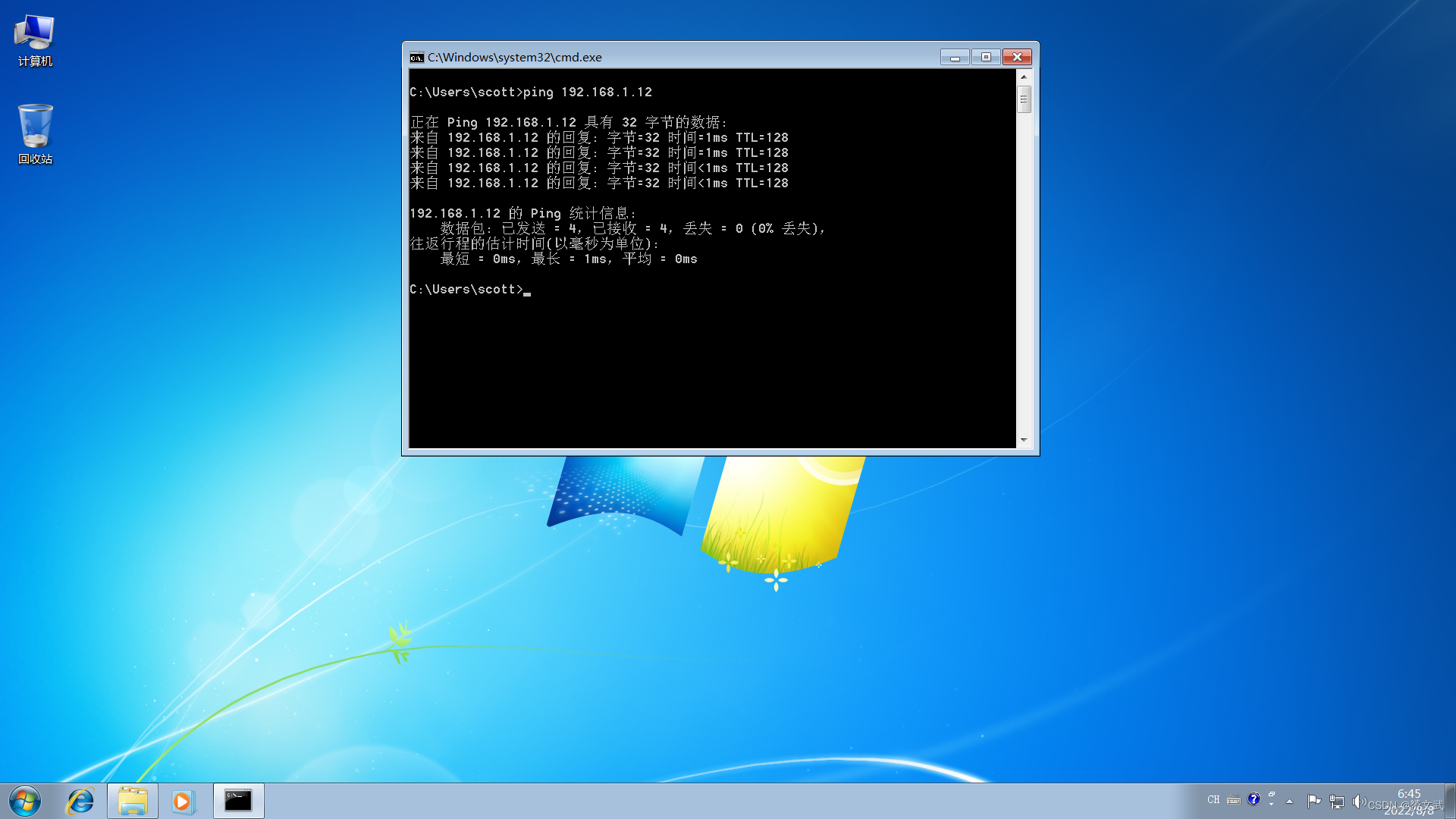Open language bar options dropdown arrow
This screenshot has width=1456, height=819.
point(1272,803)
